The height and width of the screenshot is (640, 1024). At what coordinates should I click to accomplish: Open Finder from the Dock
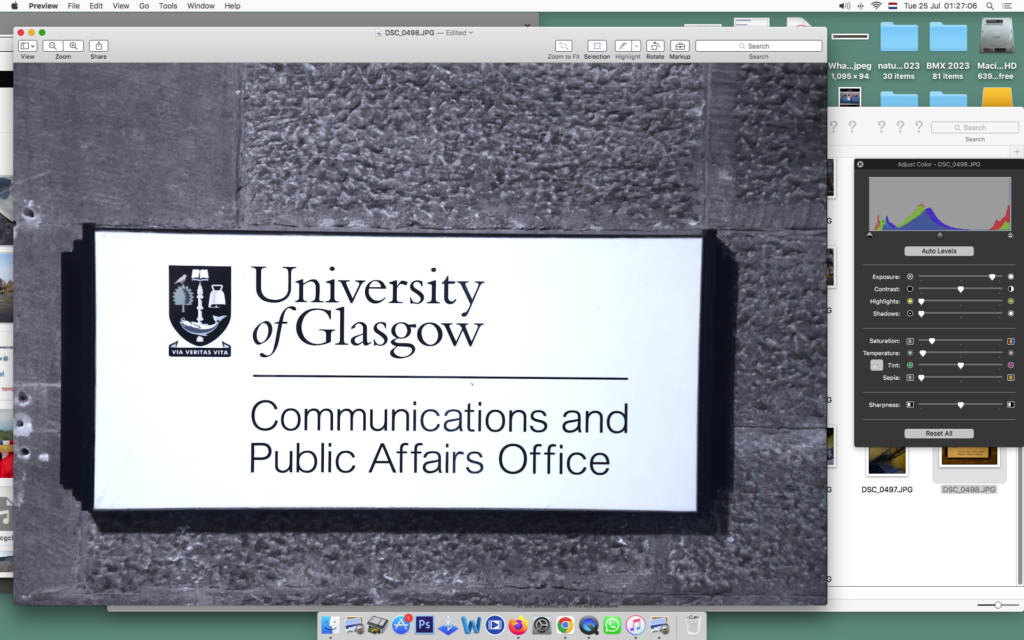click(330, 625)
